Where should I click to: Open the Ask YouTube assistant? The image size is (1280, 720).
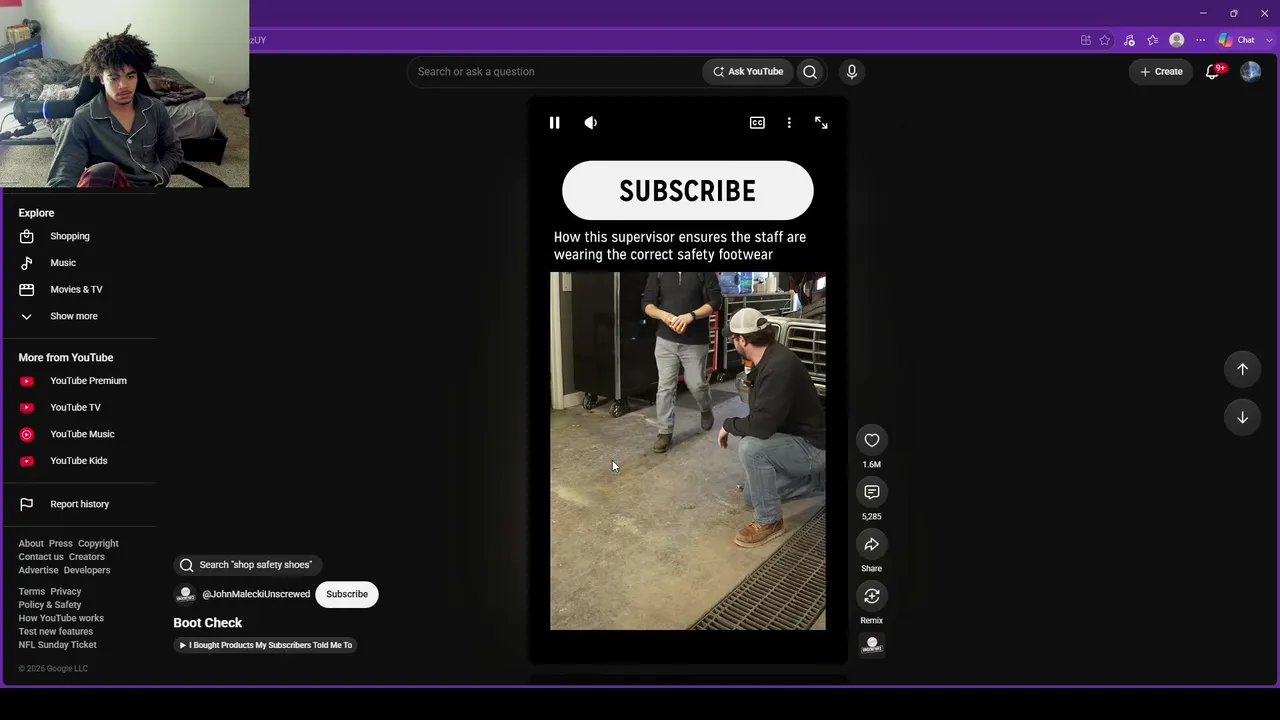click(x=748, y=72)
